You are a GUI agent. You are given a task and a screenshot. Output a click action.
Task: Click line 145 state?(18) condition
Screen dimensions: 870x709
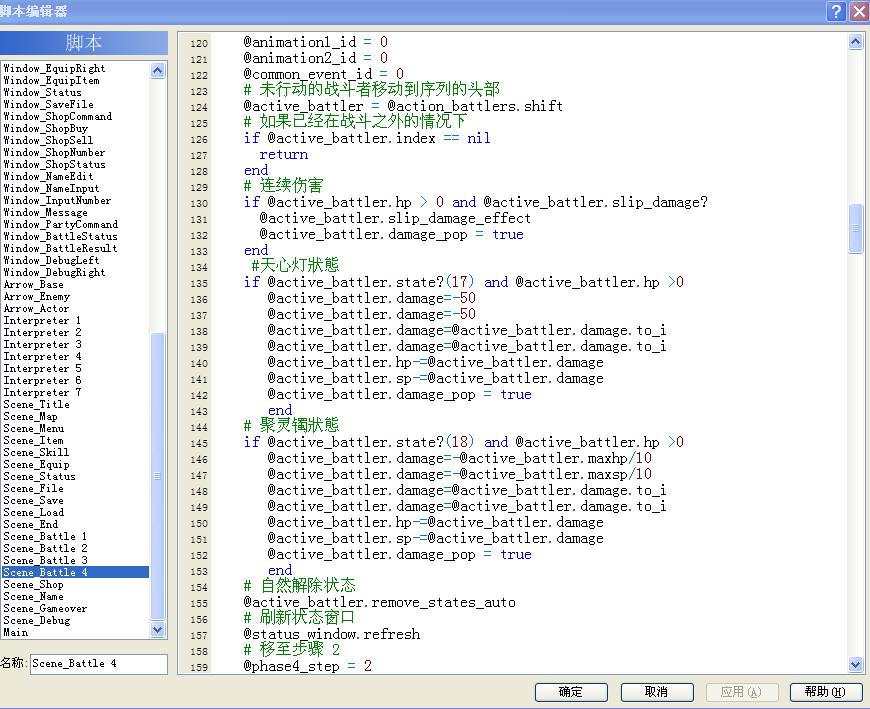464,442
